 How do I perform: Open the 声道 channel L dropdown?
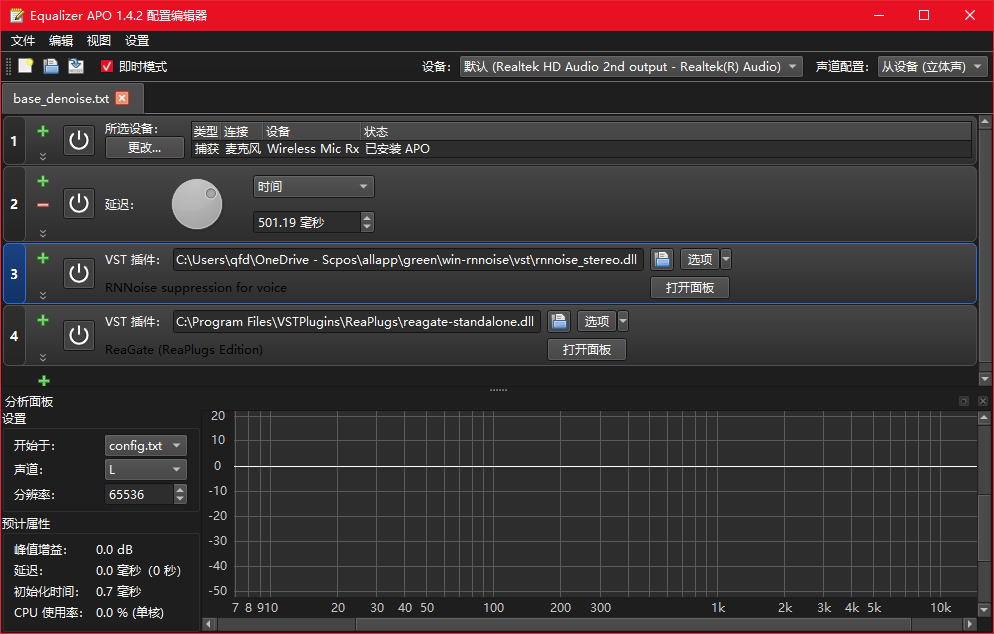point(146,469)
